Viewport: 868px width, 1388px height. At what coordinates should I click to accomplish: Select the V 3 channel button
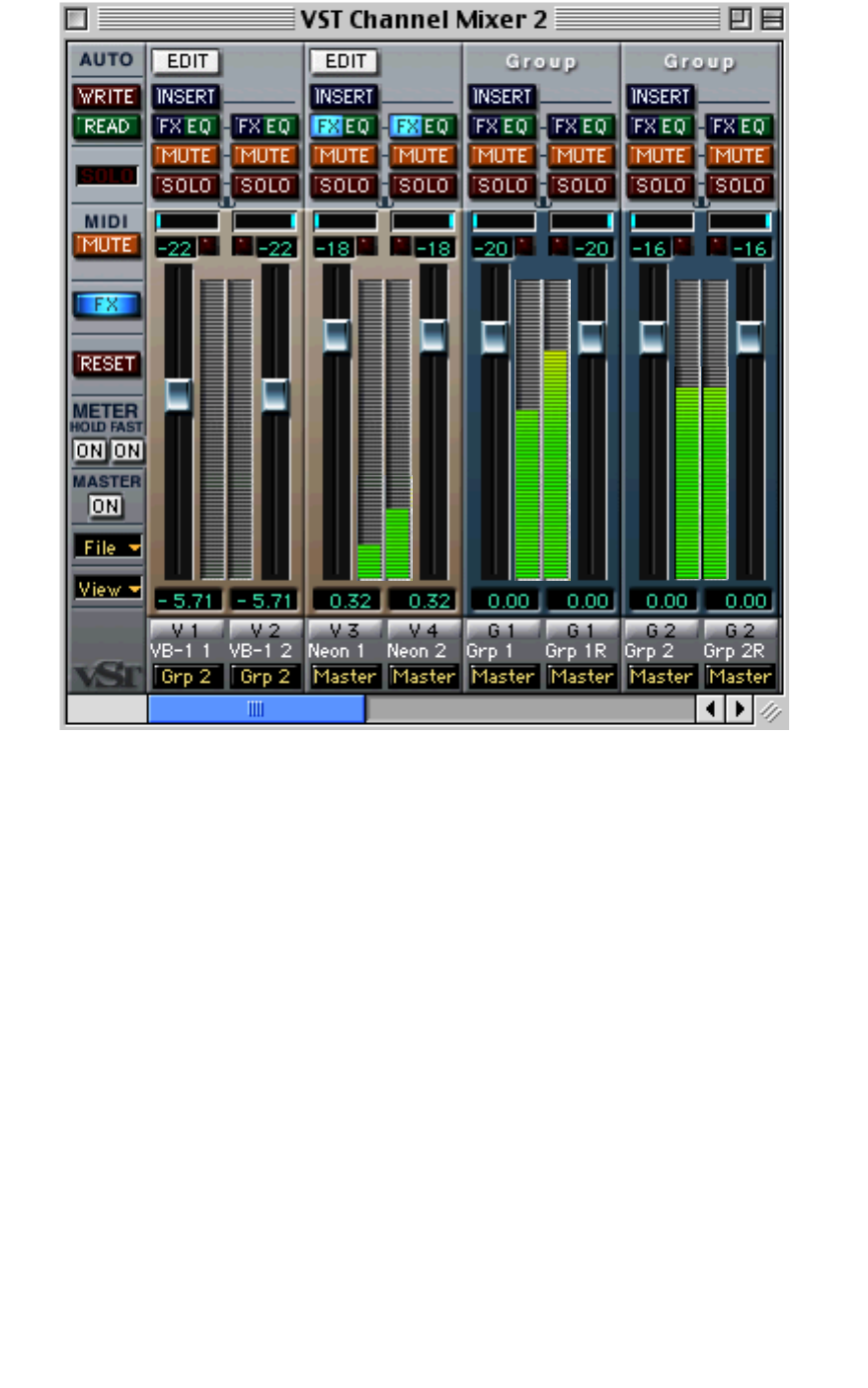pyautogui.click(x=344, y=630)
